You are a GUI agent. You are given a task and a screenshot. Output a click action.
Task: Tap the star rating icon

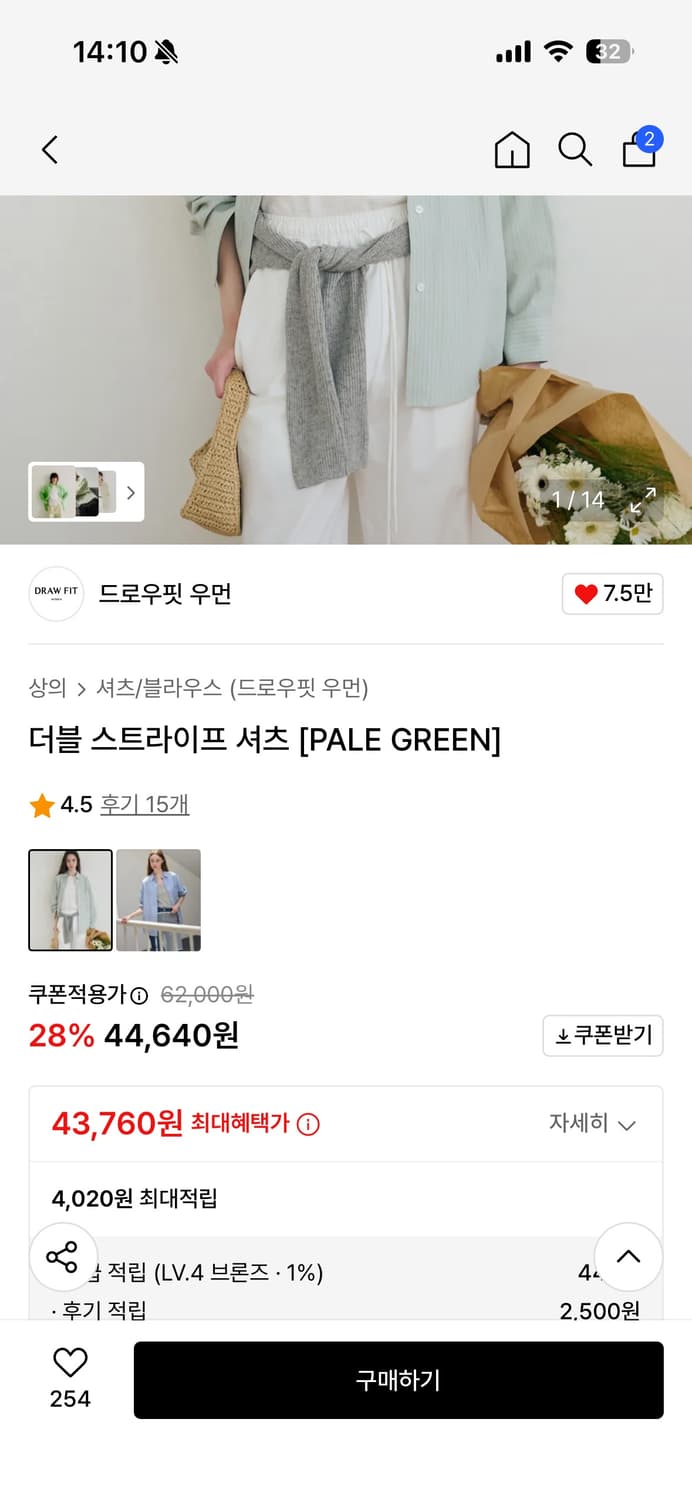41,803
